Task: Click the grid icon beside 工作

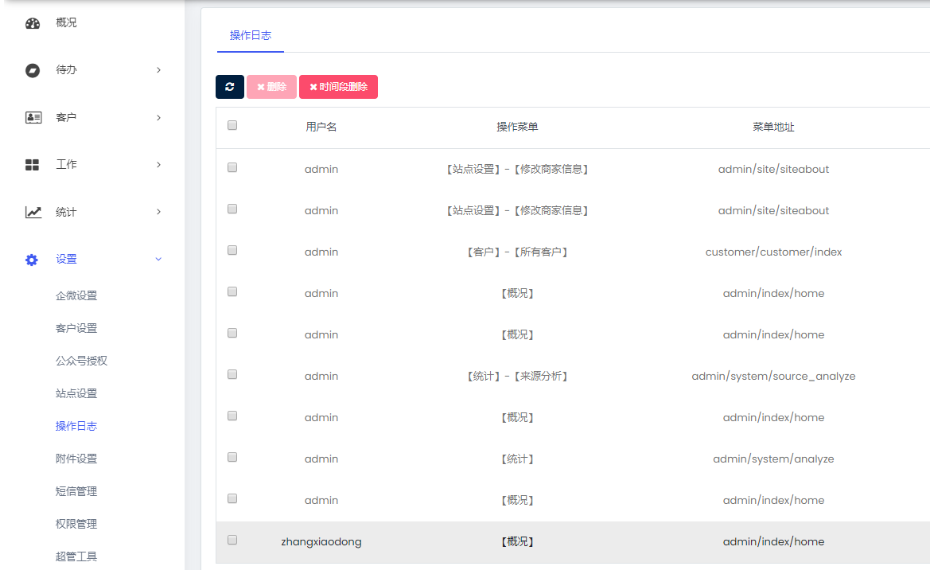Action: 32,165
